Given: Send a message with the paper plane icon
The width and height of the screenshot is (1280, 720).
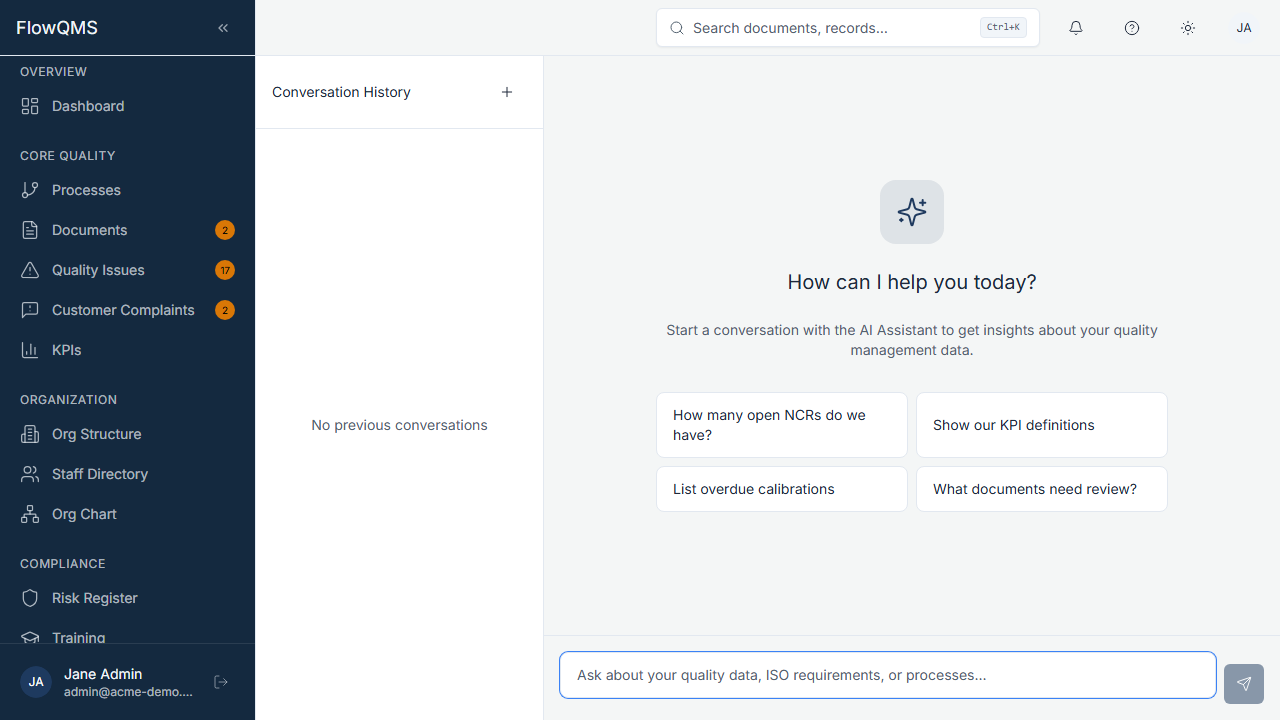Looking at the screenshot, I should tap(1243, 684).
